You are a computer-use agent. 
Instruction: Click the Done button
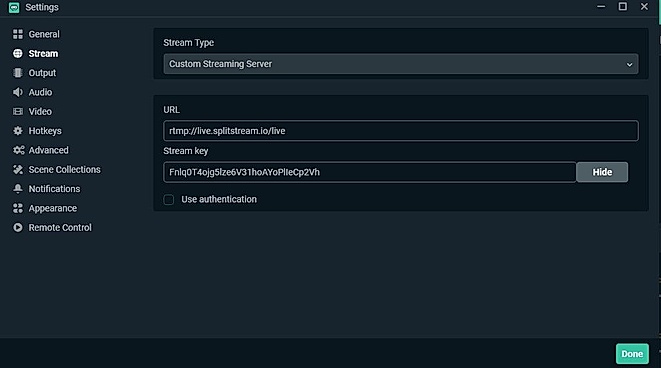coord(632,354)
